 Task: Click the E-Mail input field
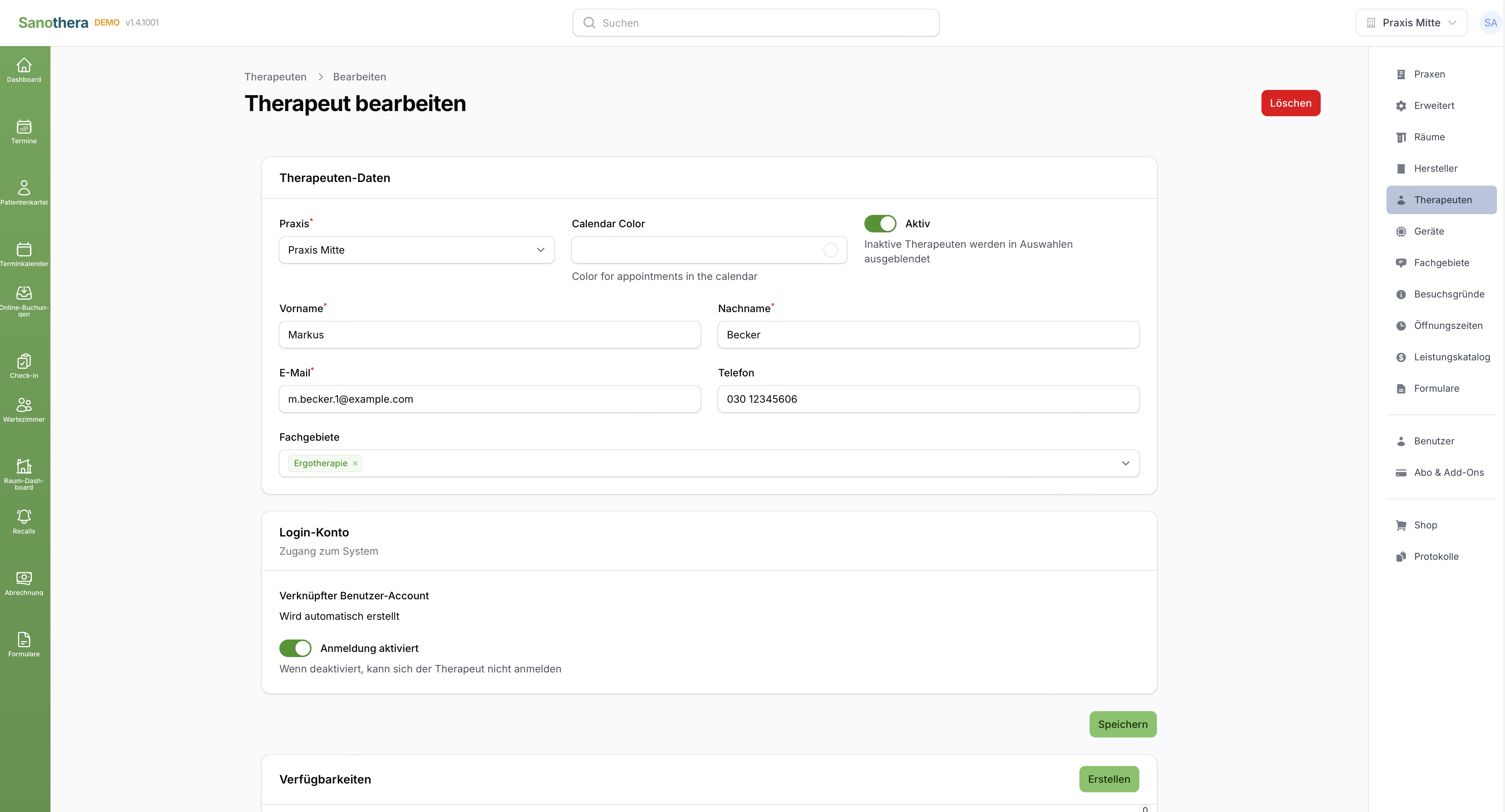click(x=490, y=399)
